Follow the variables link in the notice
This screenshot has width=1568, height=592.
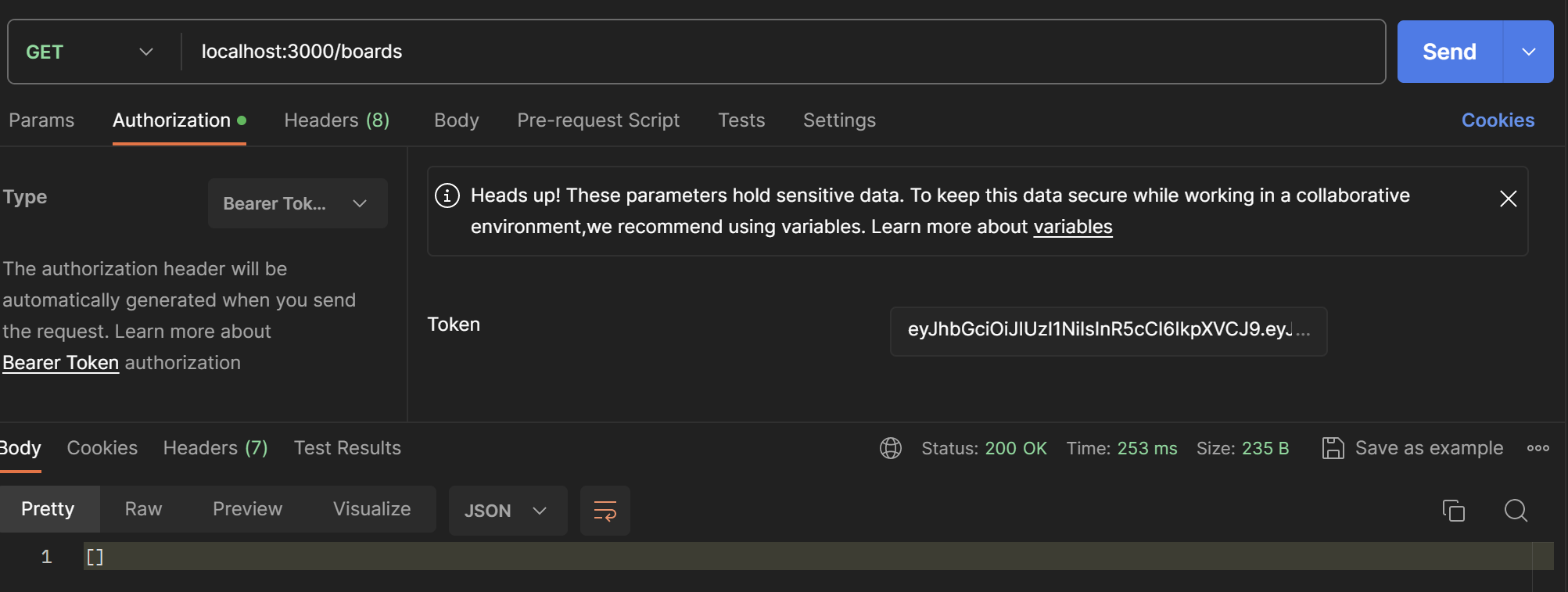[x=1072, y=227]
